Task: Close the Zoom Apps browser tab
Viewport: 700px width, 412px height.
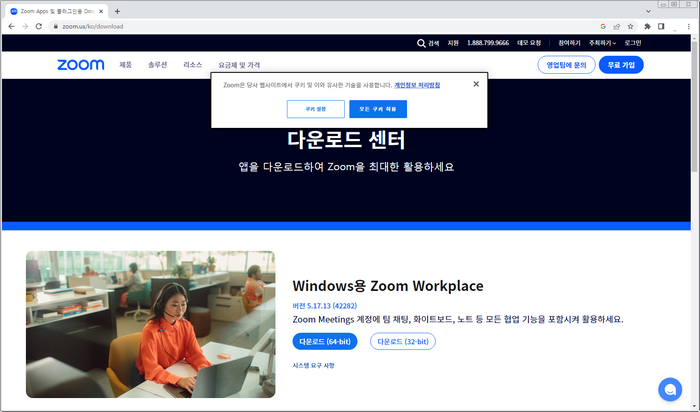Action: pos(101,12)
